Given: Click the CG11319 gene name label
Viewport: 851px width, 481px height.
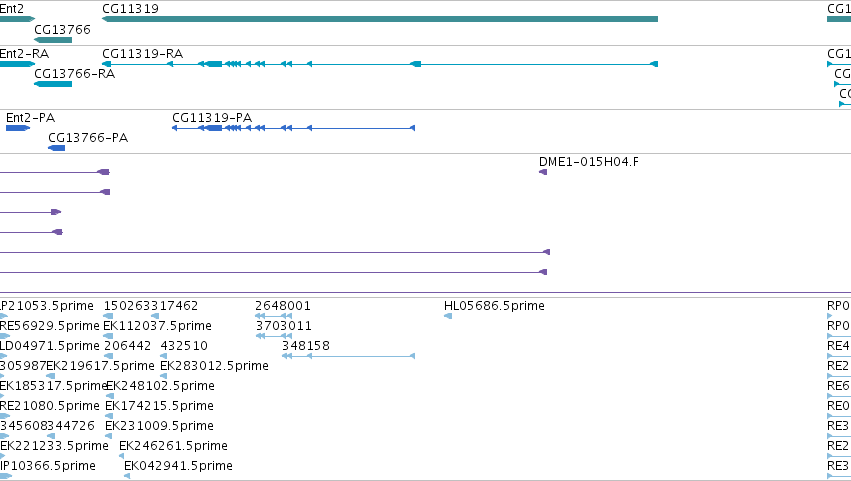Looking at the screenshot, I should [x=130, y=9].
